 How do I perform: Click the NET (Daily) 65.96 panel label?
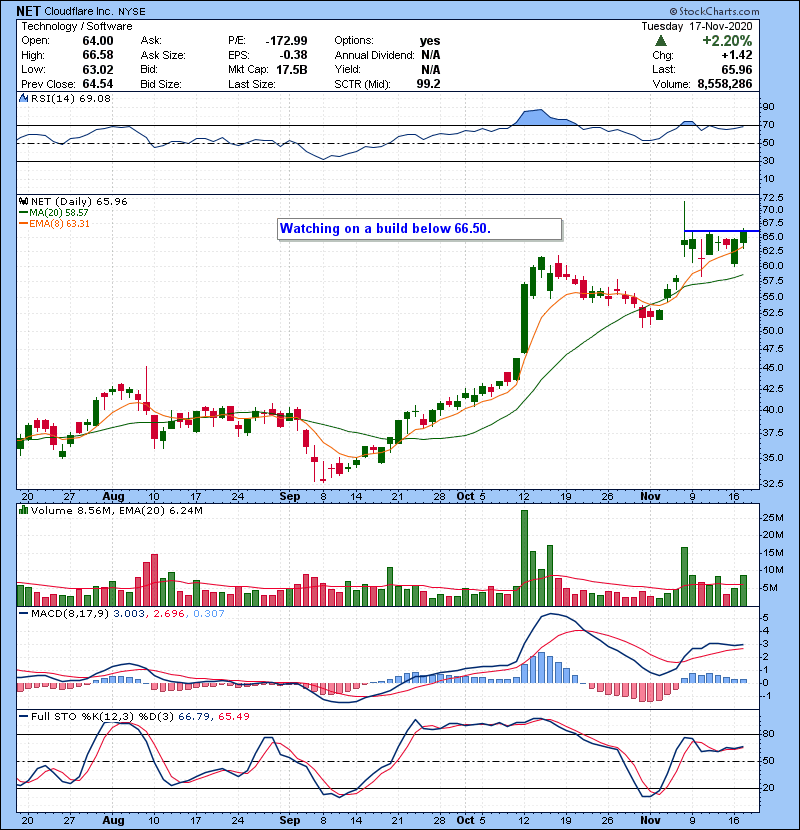[79, 201]
